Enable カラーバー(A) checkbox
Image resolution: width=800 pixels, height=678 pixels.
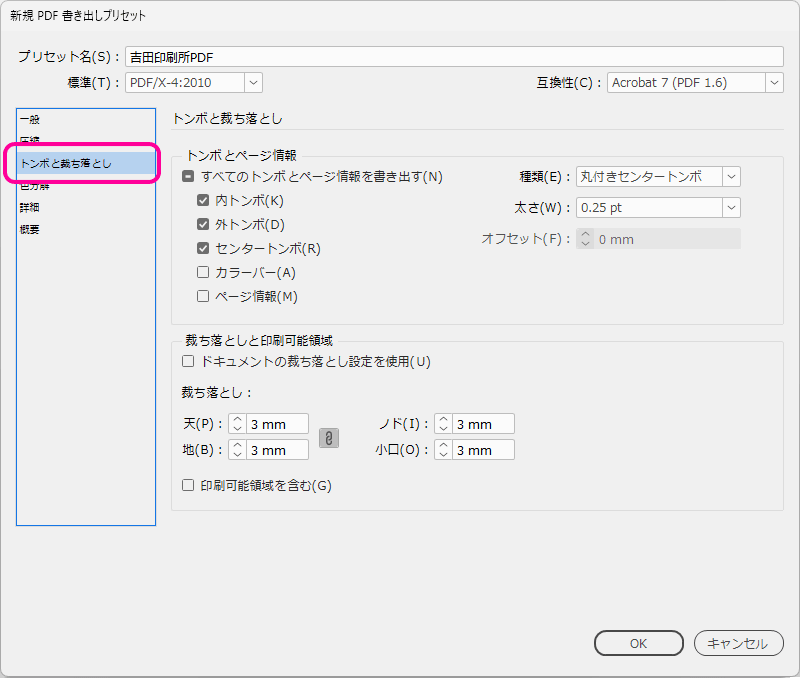tap(203, 272)
